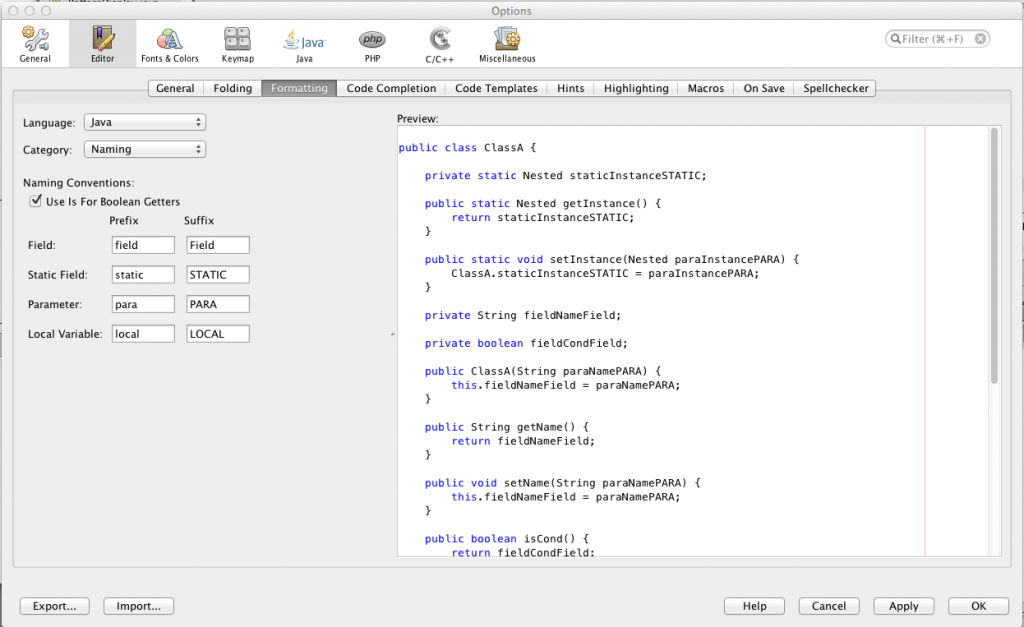Open PHP options via its icon
The height and width of the screenshot is (627, 1024).
pos(371,43)
